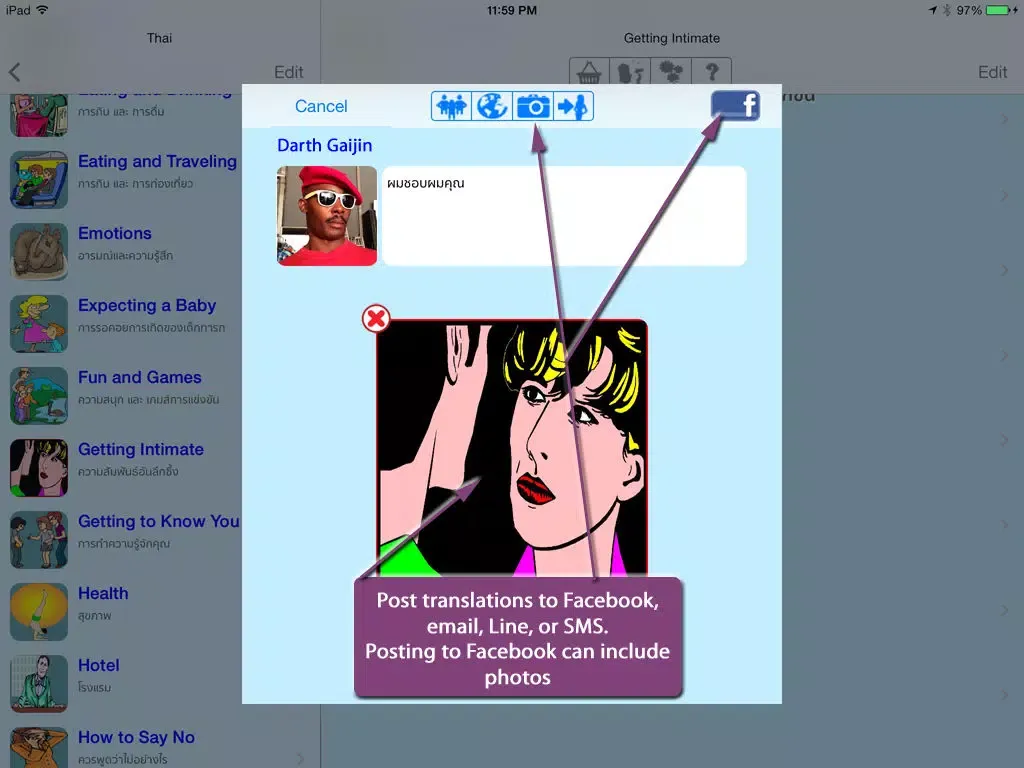Post to Facebook using the f button
The width and height of the screenshot is (1024, 768).
point(735,105)
